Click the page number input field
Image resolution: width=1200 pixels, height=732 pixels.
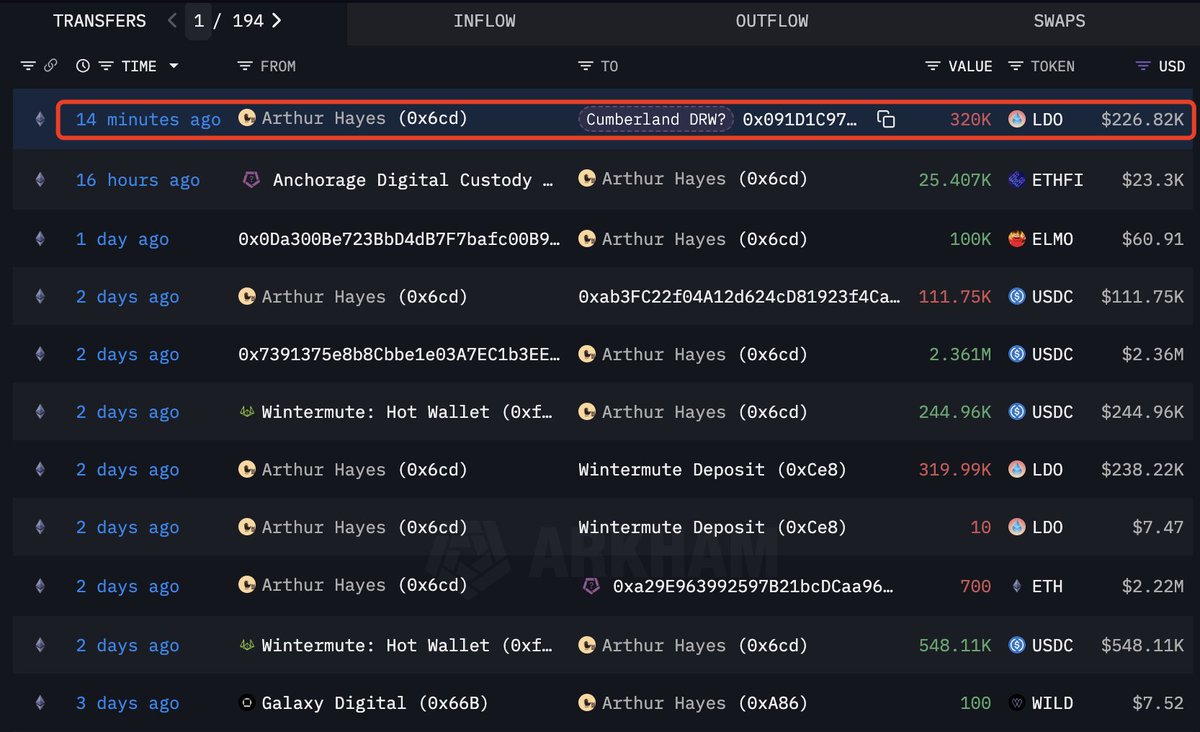pos(198,21)
